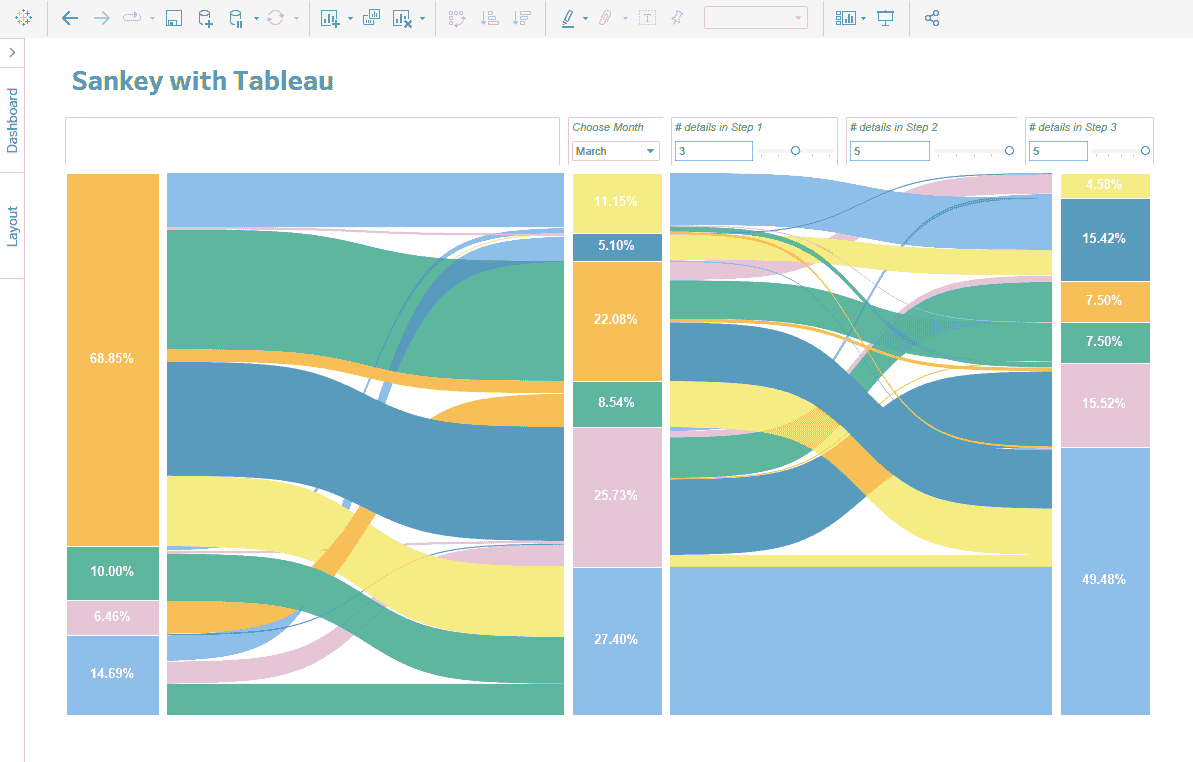Toggle Show Mark Labels text icon
1193x762 pixels.
click(647, 18)
